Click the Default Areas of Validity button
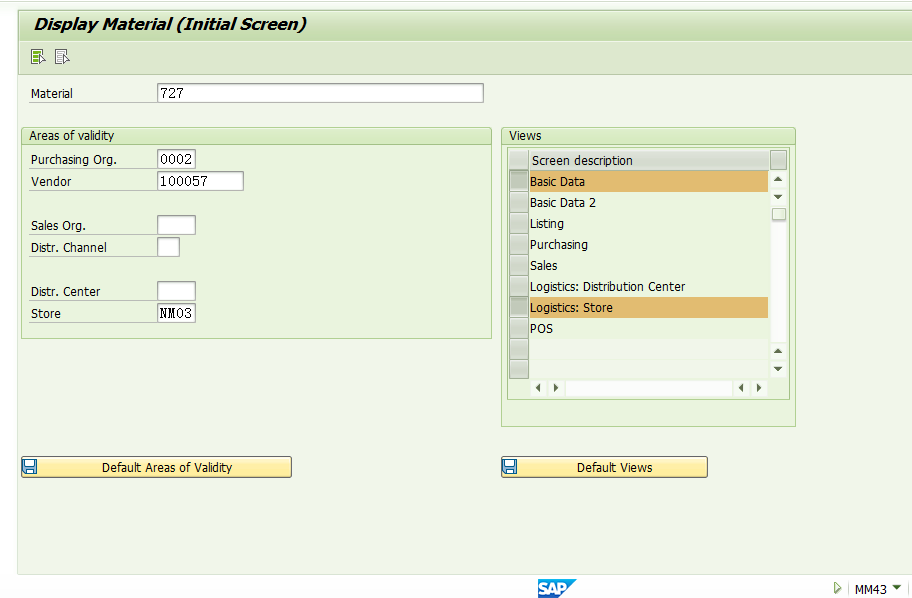Screen dimensions: 912x598 [156, 467]
